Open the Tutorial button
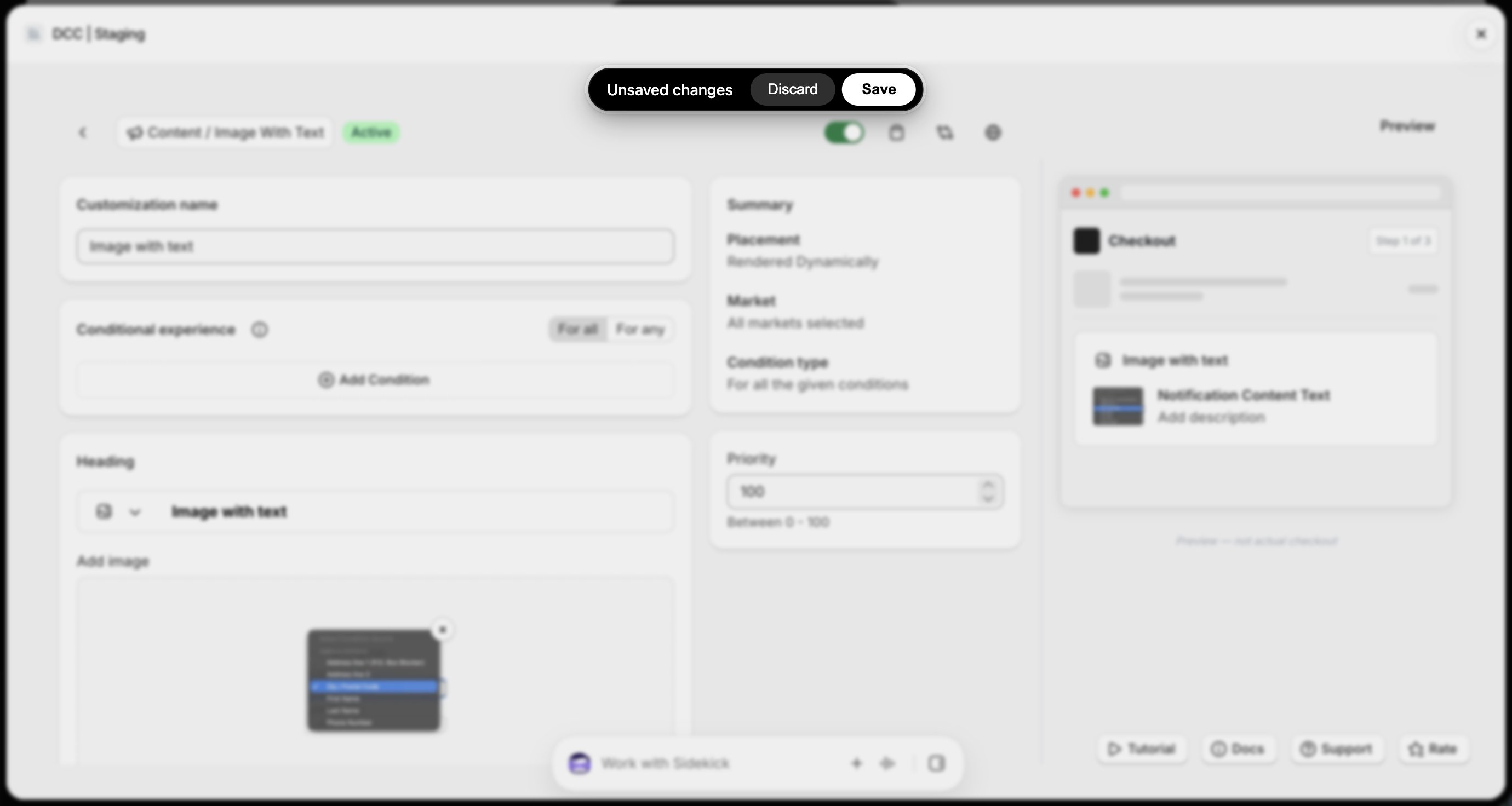 pyautogui.click(x=1142, y=749)
